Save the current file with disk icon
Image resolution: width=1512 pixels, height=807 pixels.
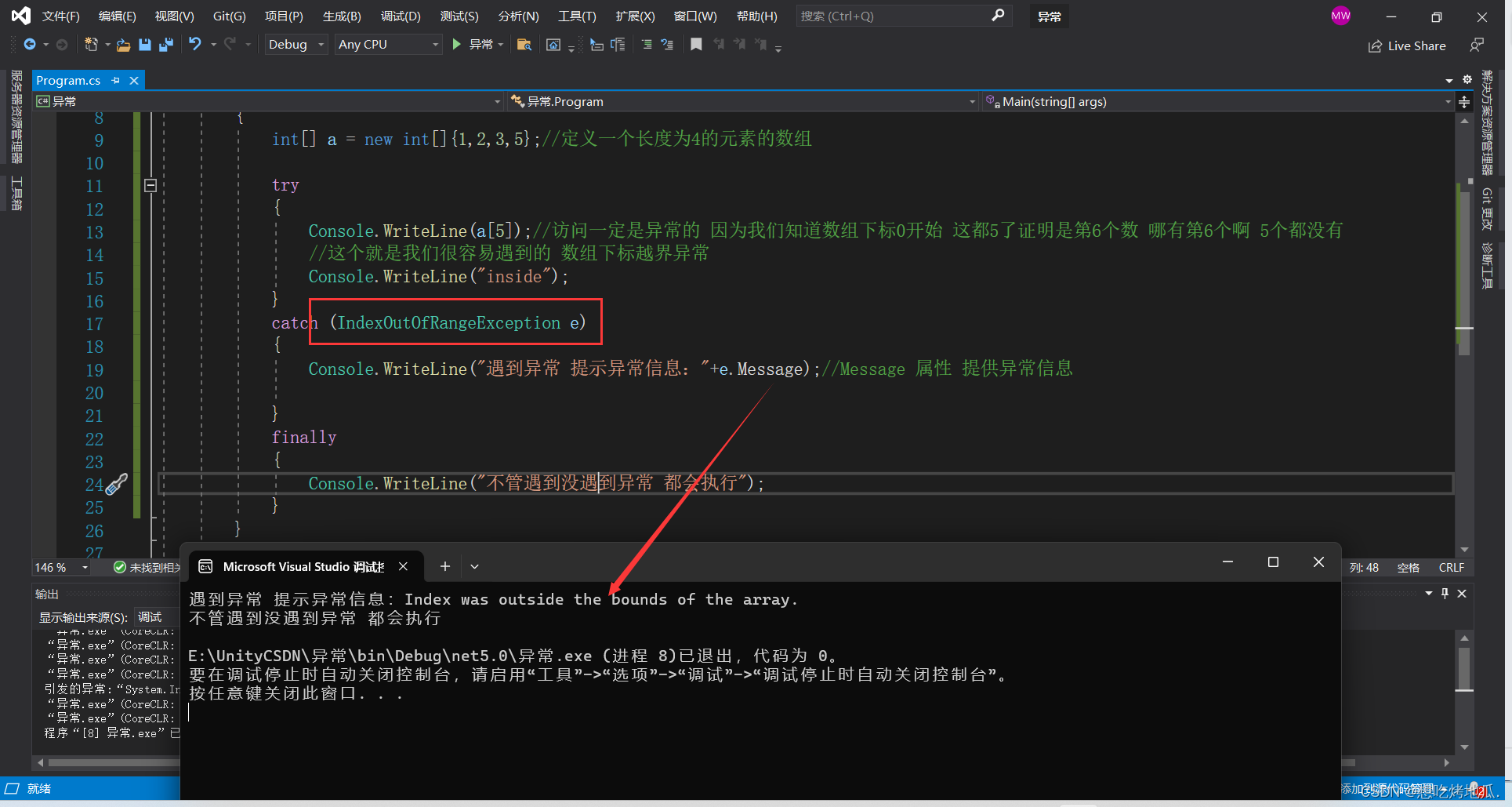tap(145, 45)
